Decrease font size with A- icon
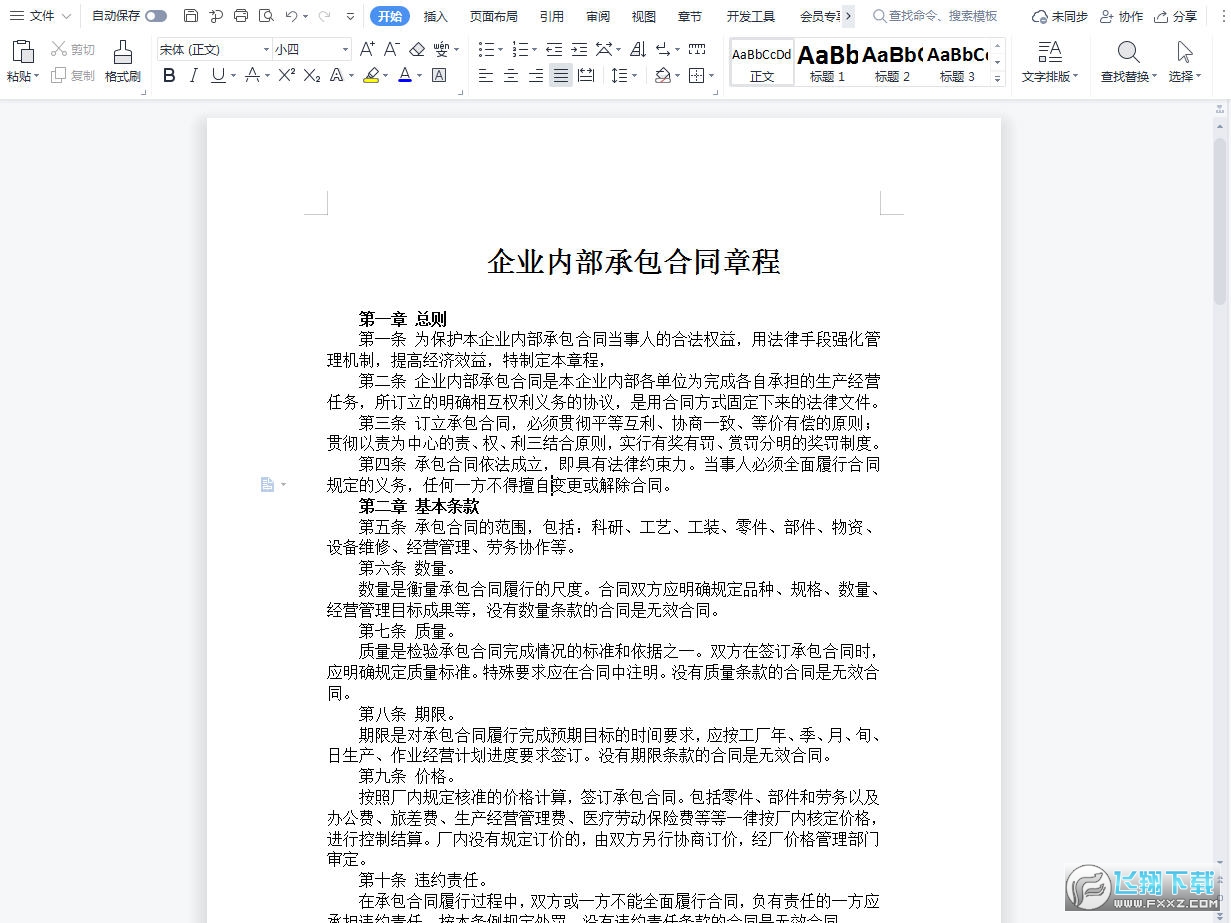Image resolution: width=1231 pixels, height=923 pixels. pos(392,49)
